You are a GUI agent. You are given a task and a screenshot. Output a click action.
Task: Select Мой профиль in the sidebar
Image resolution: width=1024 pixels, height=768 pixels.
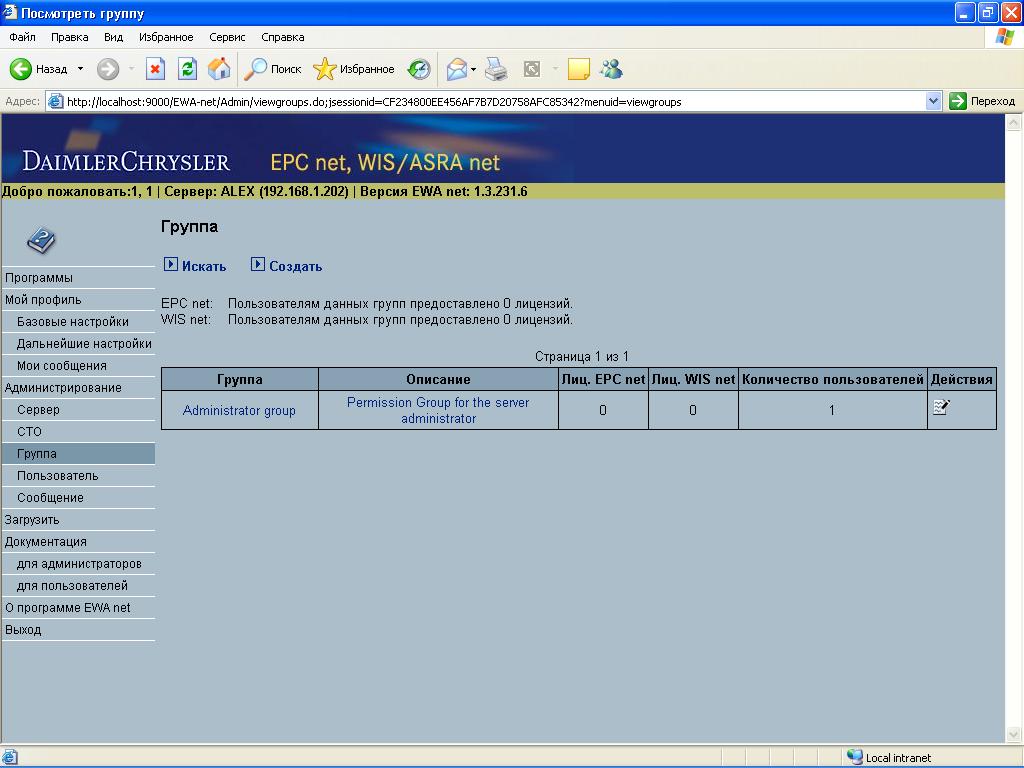pyautogui.click(x=78, y=300)
